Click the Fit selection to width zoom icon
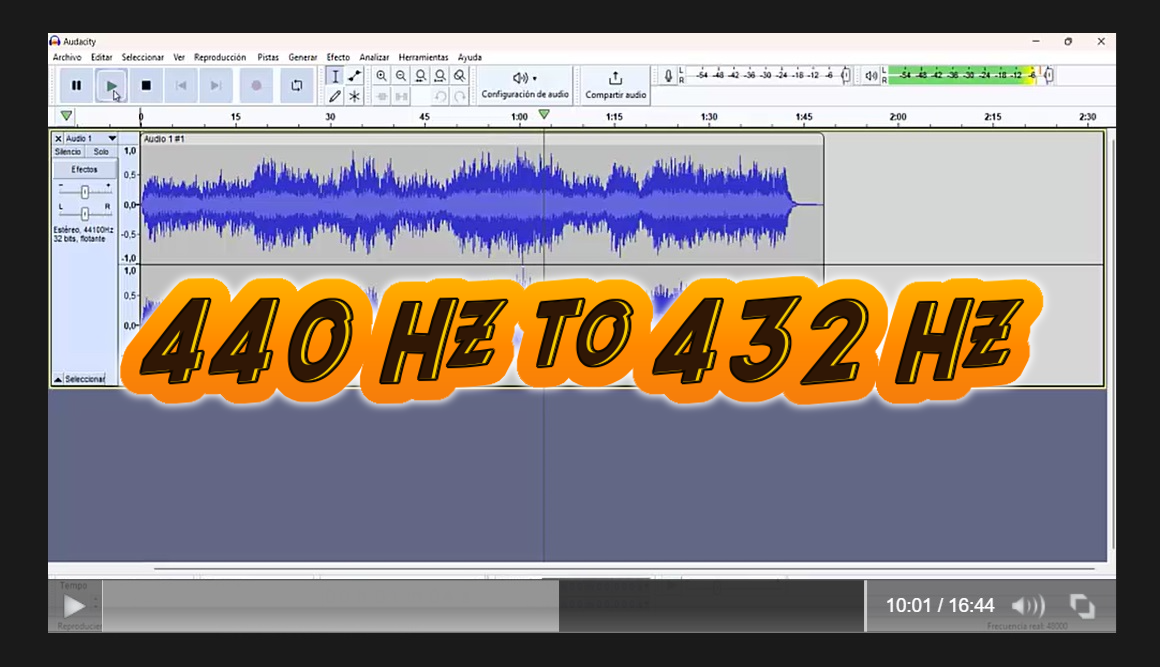This screenshot has height=667, width=1160. coord(420,76)
